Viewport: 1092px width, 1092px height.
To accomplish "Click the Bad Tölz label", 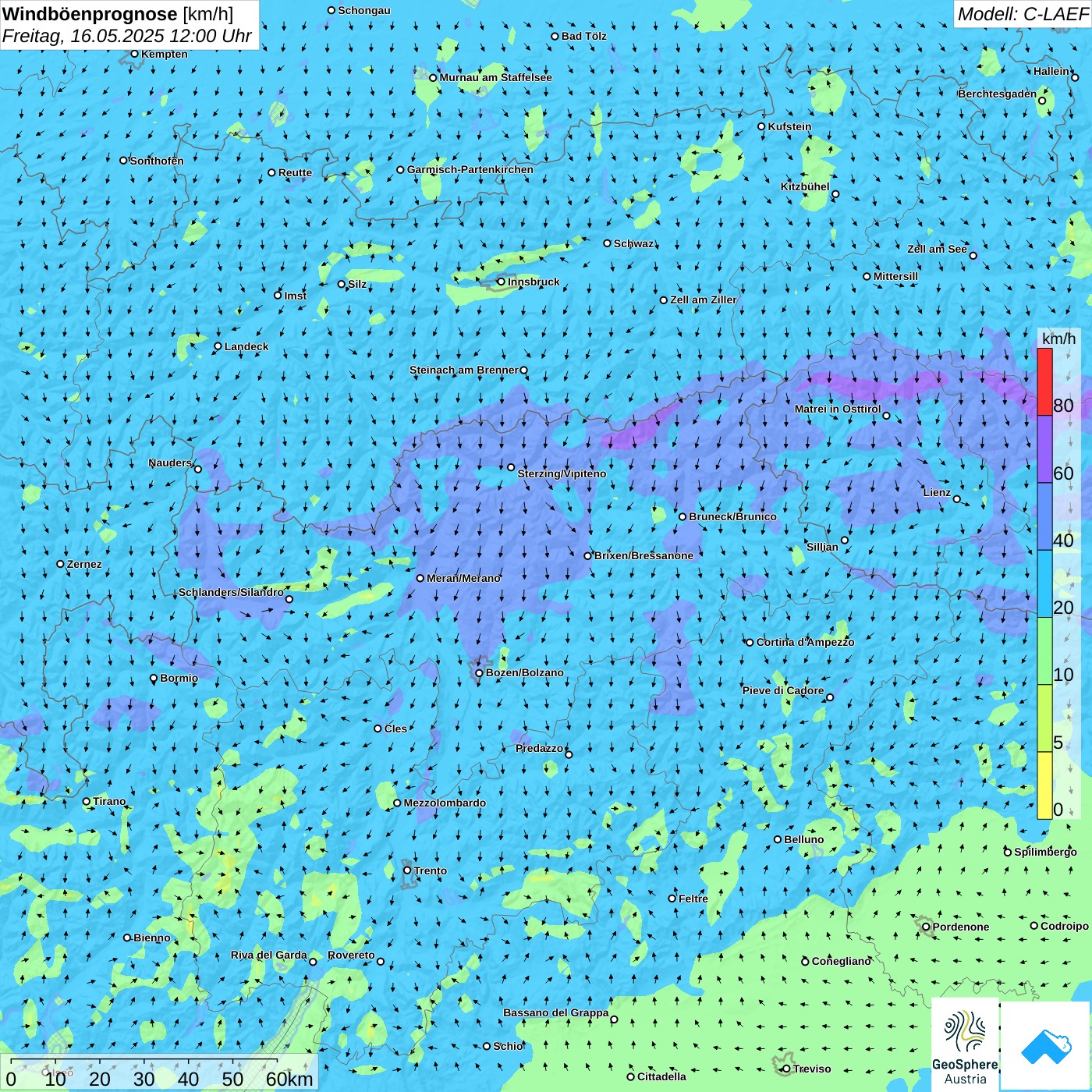I will (584, 36).
